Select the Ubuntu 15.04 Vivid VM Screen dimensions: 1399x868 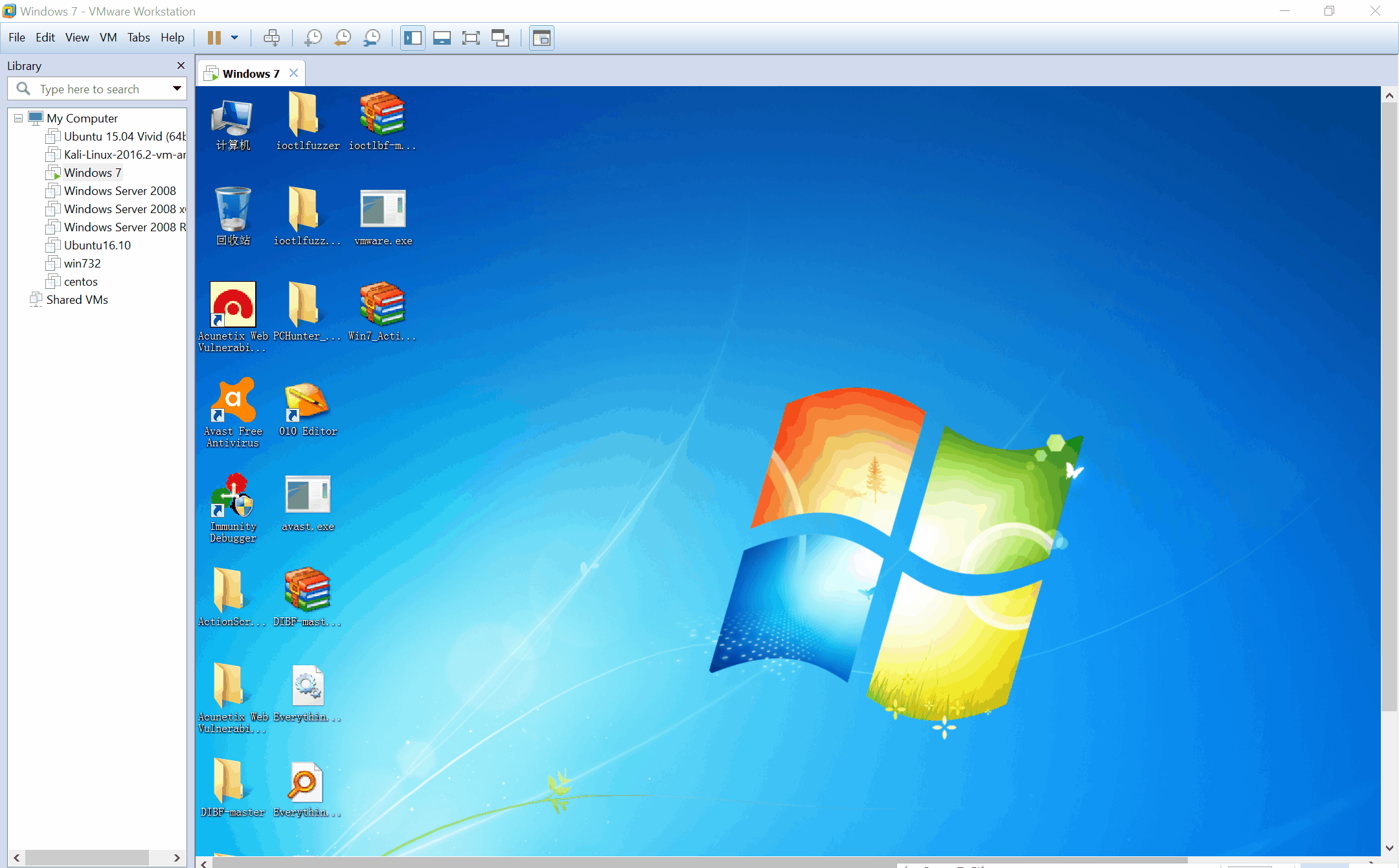(x=124, y=137)
